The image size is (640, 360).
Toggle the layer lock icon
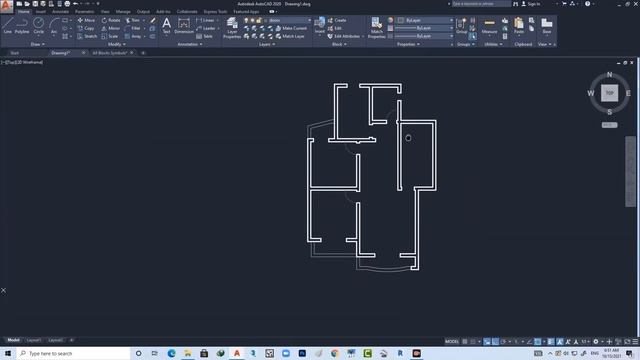tap(259, 20)
